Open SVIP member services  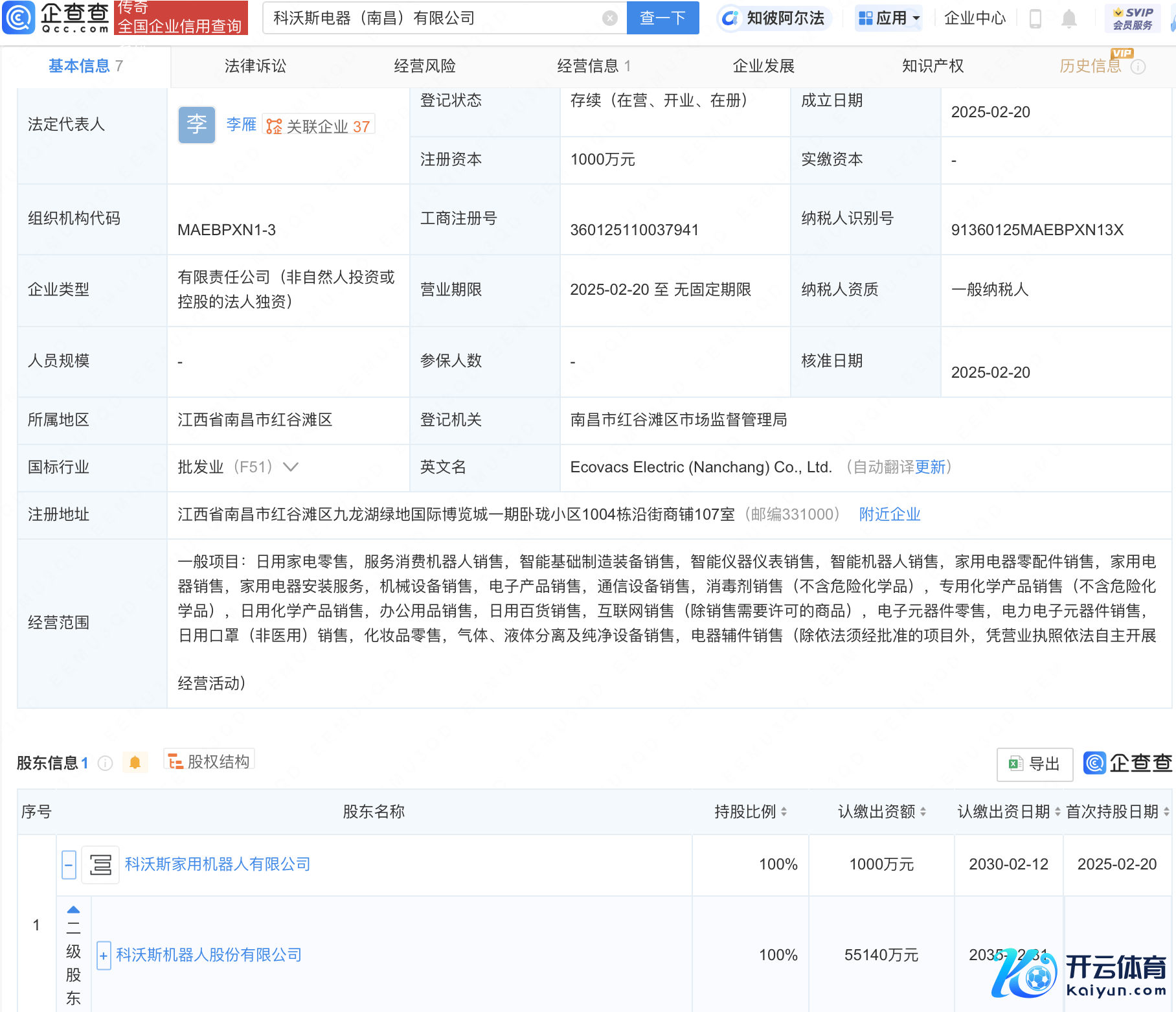[x=1132, y=18]
